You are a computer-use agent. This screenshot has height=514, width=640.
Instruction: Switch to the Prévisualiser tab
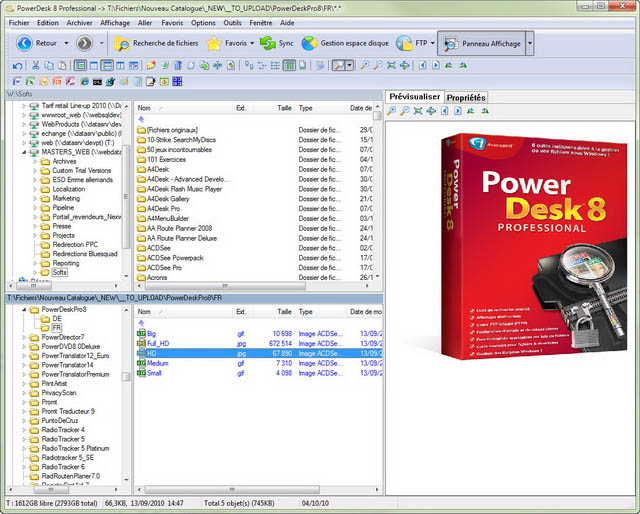coord(415,97)
